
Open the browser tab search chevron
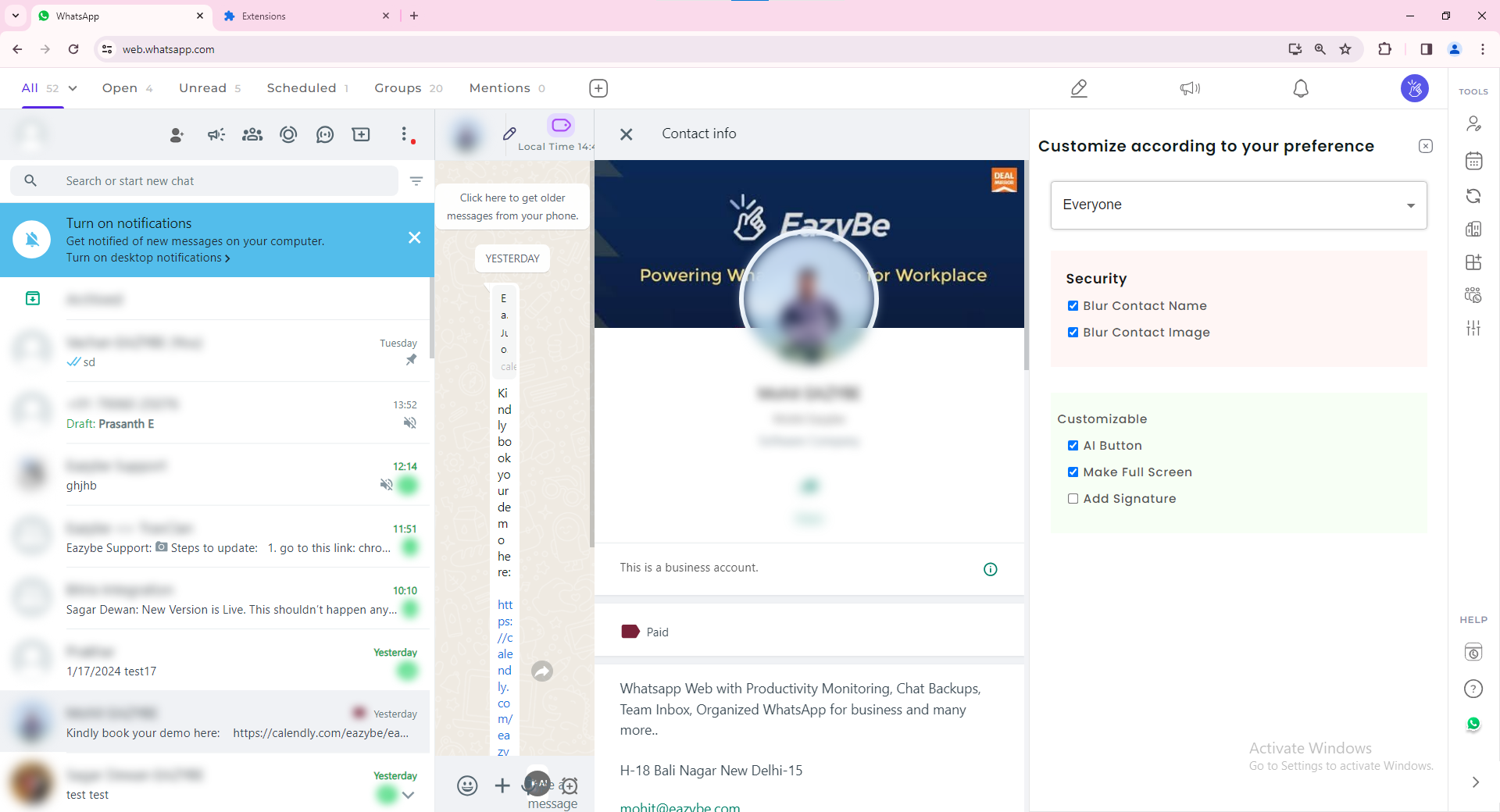click(16, 16)
